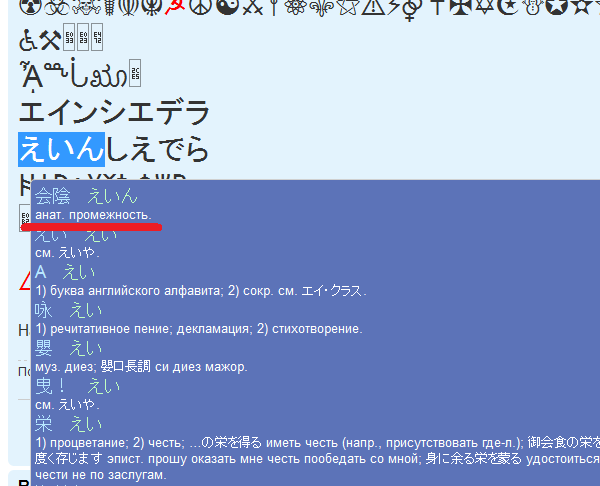This screenshot has width=600, height=486.
Task: Click the wheelchair accessibility symbol
Action: pos(29,41)
